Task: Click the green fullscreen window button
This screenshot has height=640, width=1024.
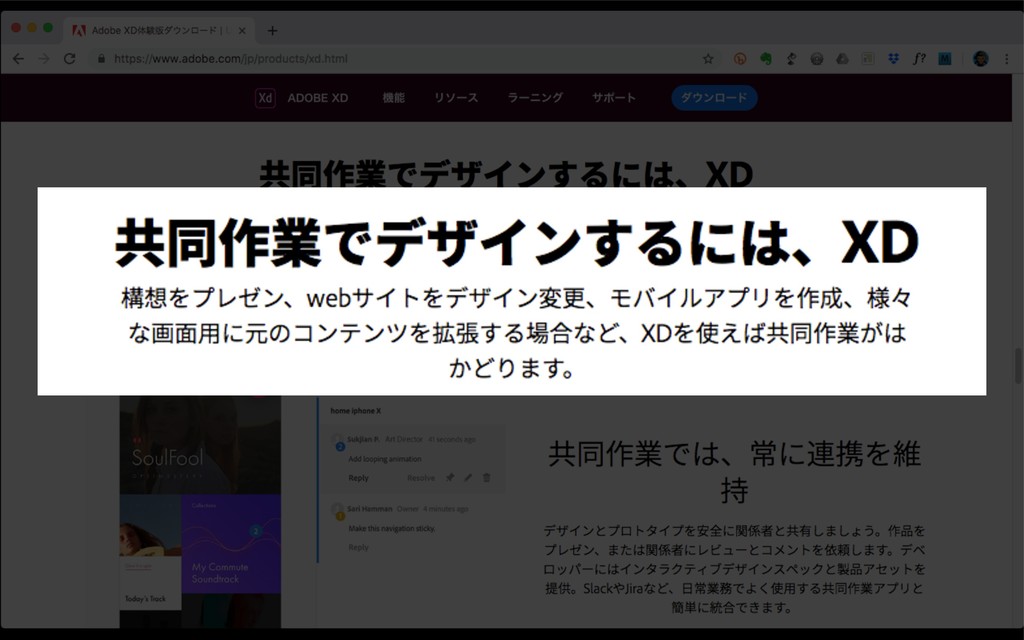Action: pos(48,28)
